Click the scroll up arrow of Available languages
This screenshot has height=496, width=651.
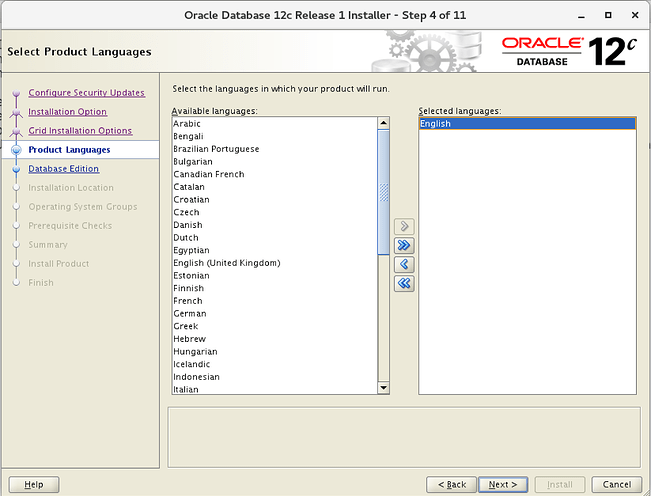(383, 123)
